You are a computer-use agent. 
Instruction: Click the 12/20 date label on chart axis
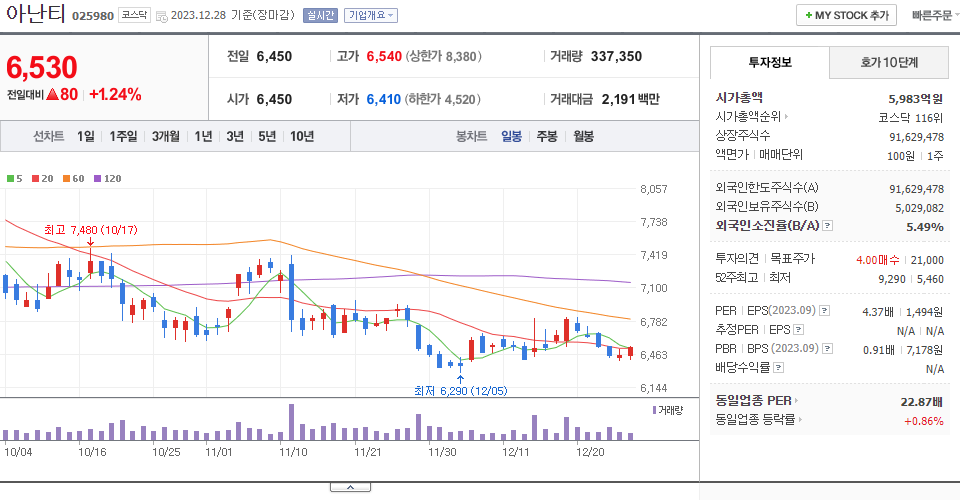(x=590, y=452)
